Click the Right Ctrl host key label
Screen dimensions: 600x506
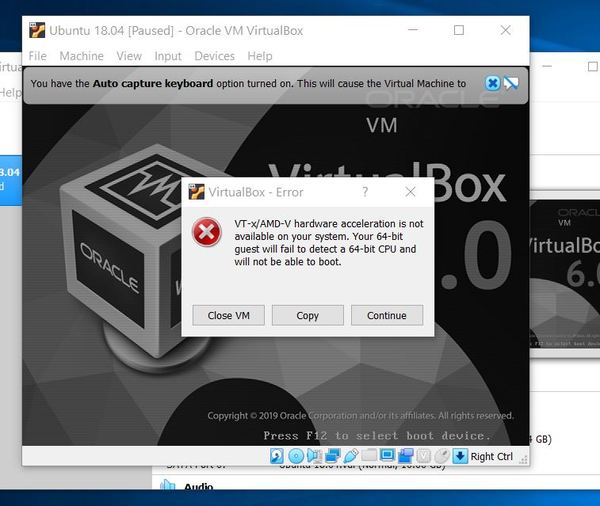point(492,457)
